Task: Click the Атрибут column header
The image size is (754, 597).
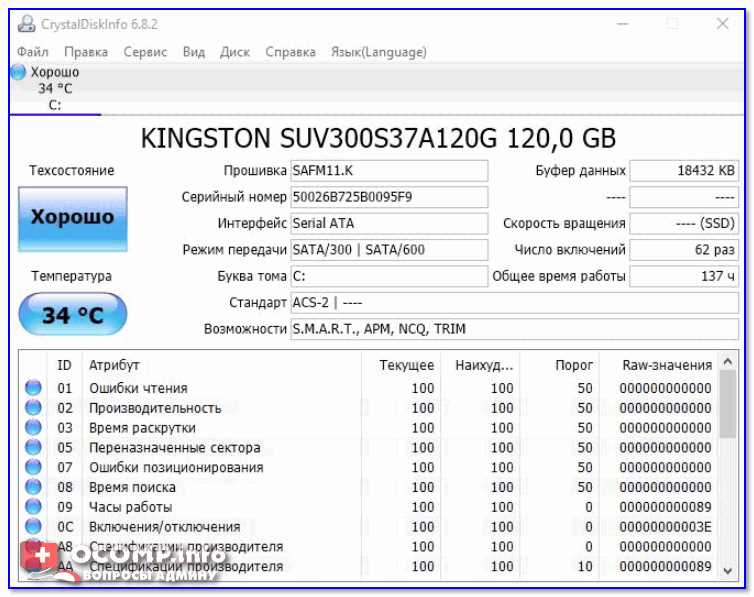Action: pos(115,365)
